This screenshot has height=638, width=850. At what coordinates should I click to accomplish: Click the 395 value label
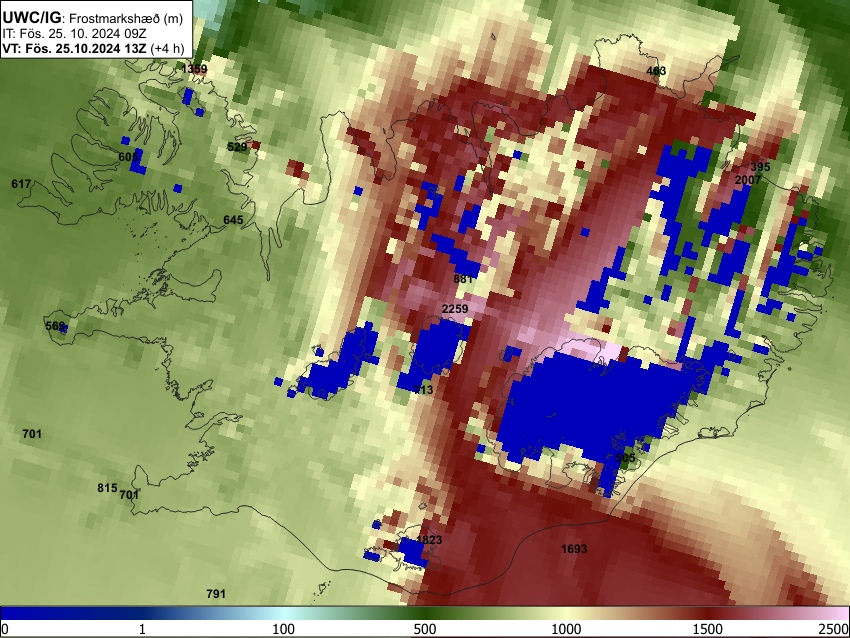point(760,167)
